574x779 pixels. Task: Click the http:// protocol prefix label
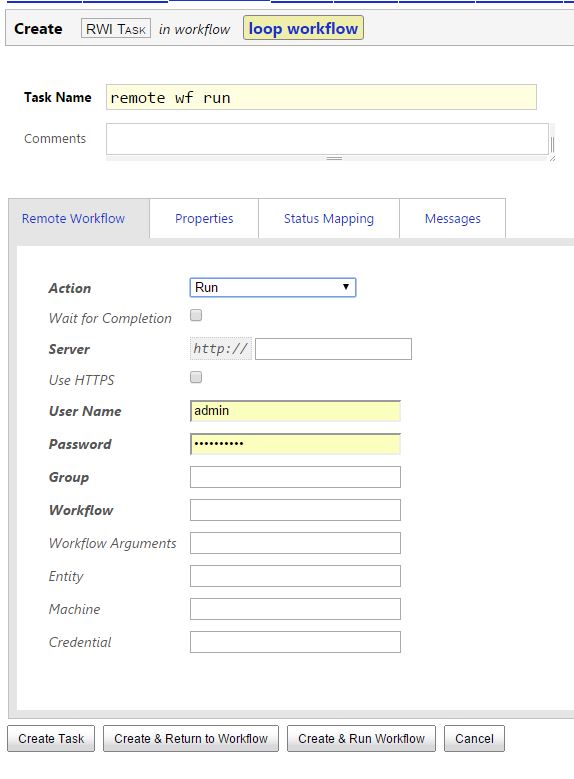tap(221, 348)
